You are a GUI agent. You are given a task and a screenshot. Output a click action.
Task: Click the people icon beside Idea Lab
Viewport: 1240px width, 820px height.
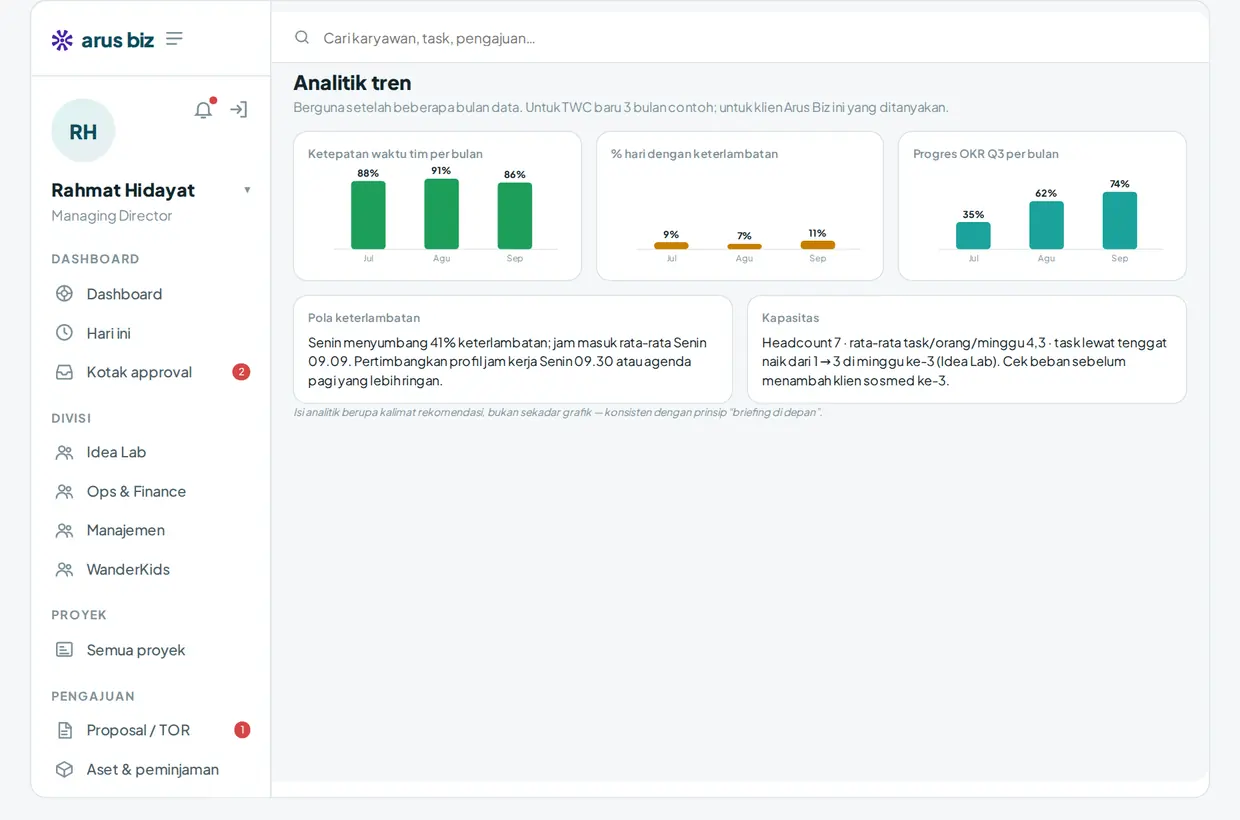click(64, 452)
